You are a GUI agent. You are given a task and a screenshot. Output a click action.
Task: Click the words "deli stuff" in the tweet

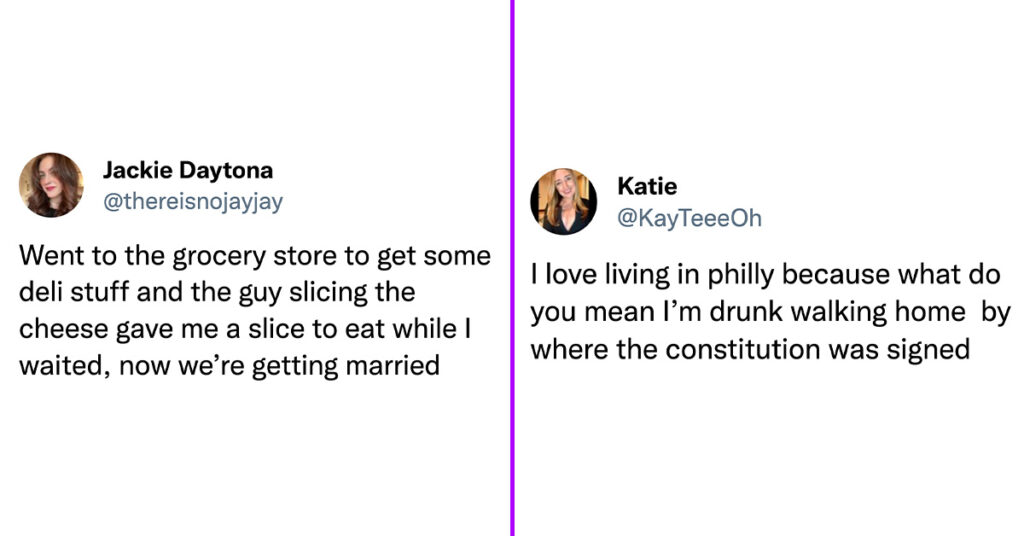74,292
